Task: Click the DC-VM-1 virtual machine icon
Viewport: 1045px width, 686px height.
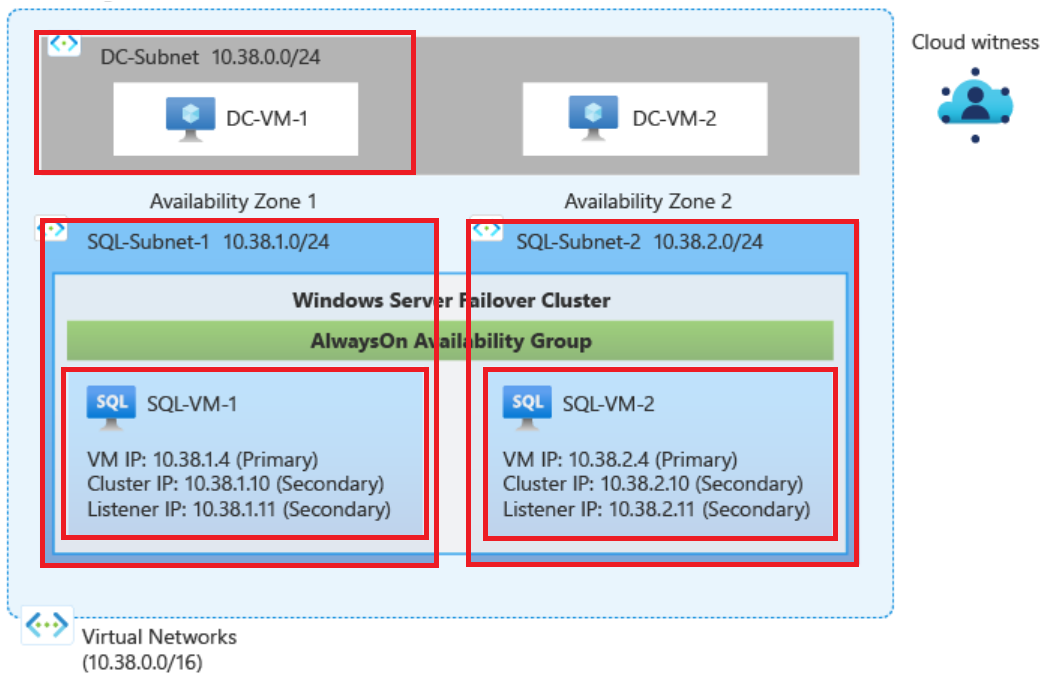Action: pyautogui.click(x=191, y=119)
